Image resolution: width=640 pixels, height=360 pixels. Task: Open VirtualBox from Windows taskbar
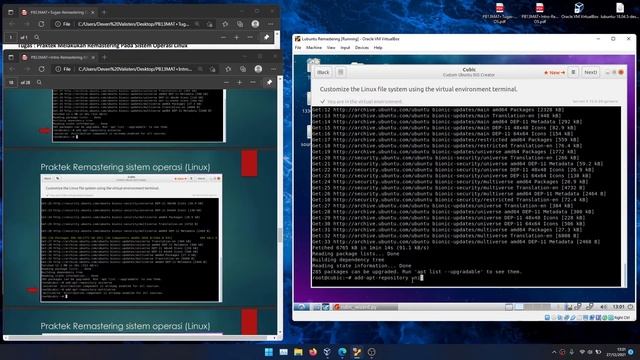(327, 352)
